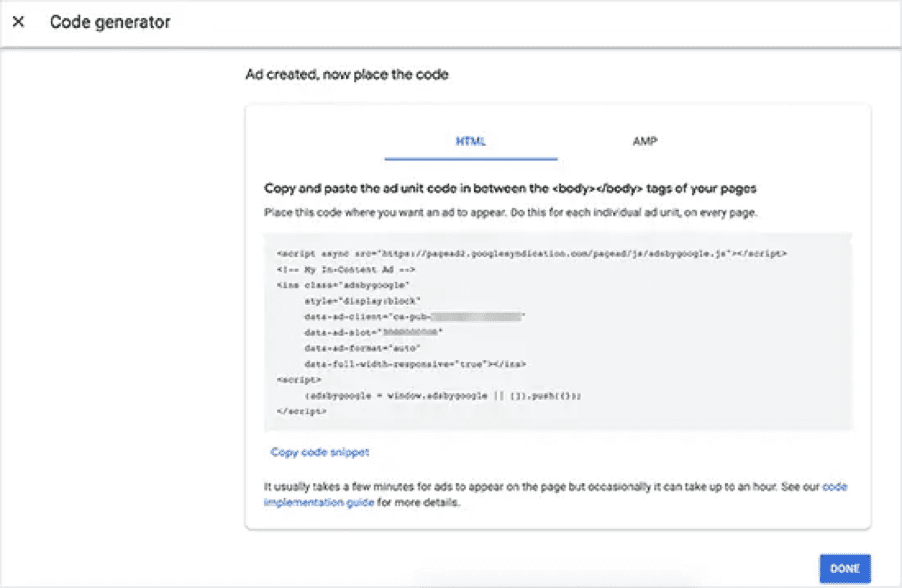Click the 'My In-Content Ad' comment line
The height and width of the screenshot is (588, 902).
coord(346,269)
